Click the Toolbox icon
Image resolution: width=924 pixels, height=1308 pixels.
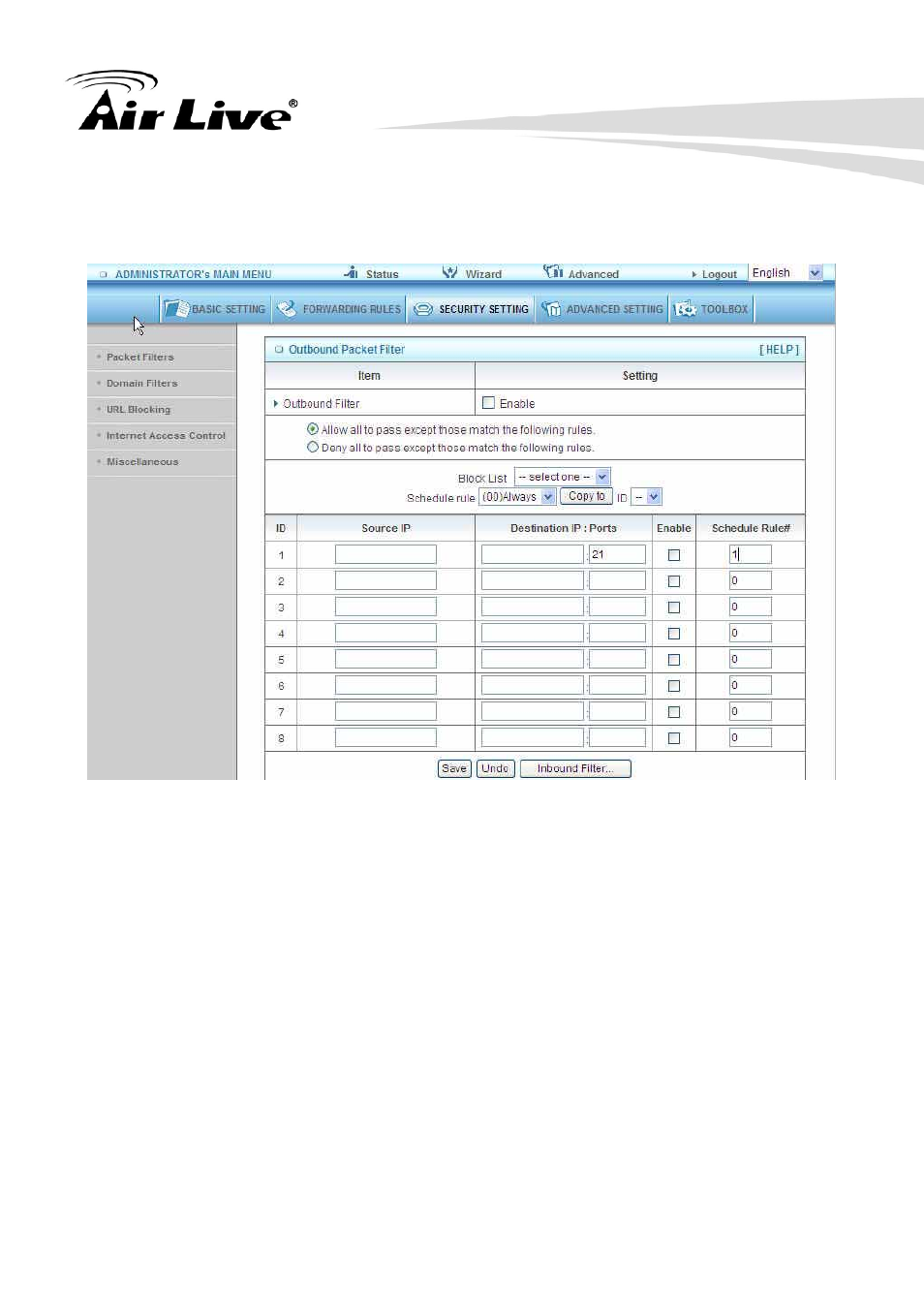click(685, 309)
